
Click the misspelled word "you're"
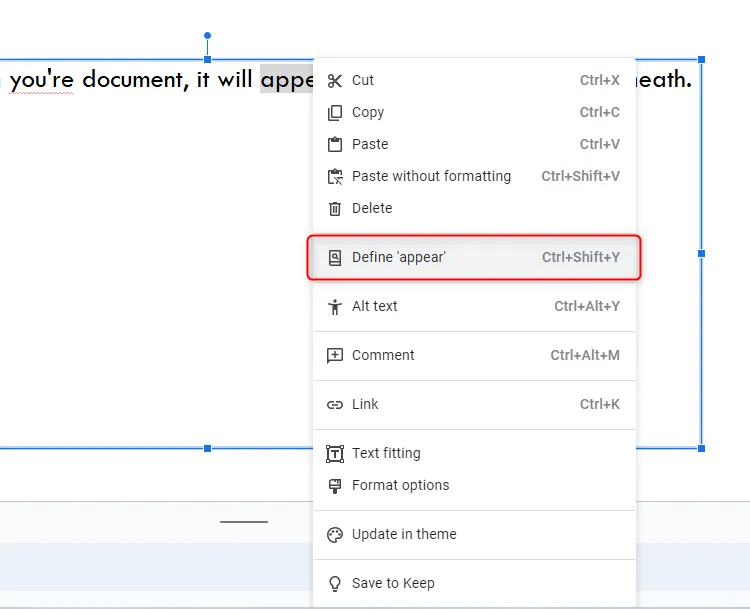[x=42, y=79]
